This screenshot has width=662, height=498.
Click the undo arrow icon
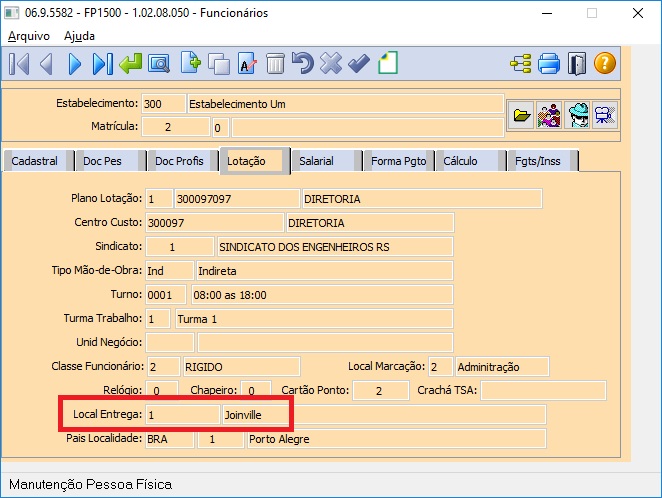click(303, 63)
